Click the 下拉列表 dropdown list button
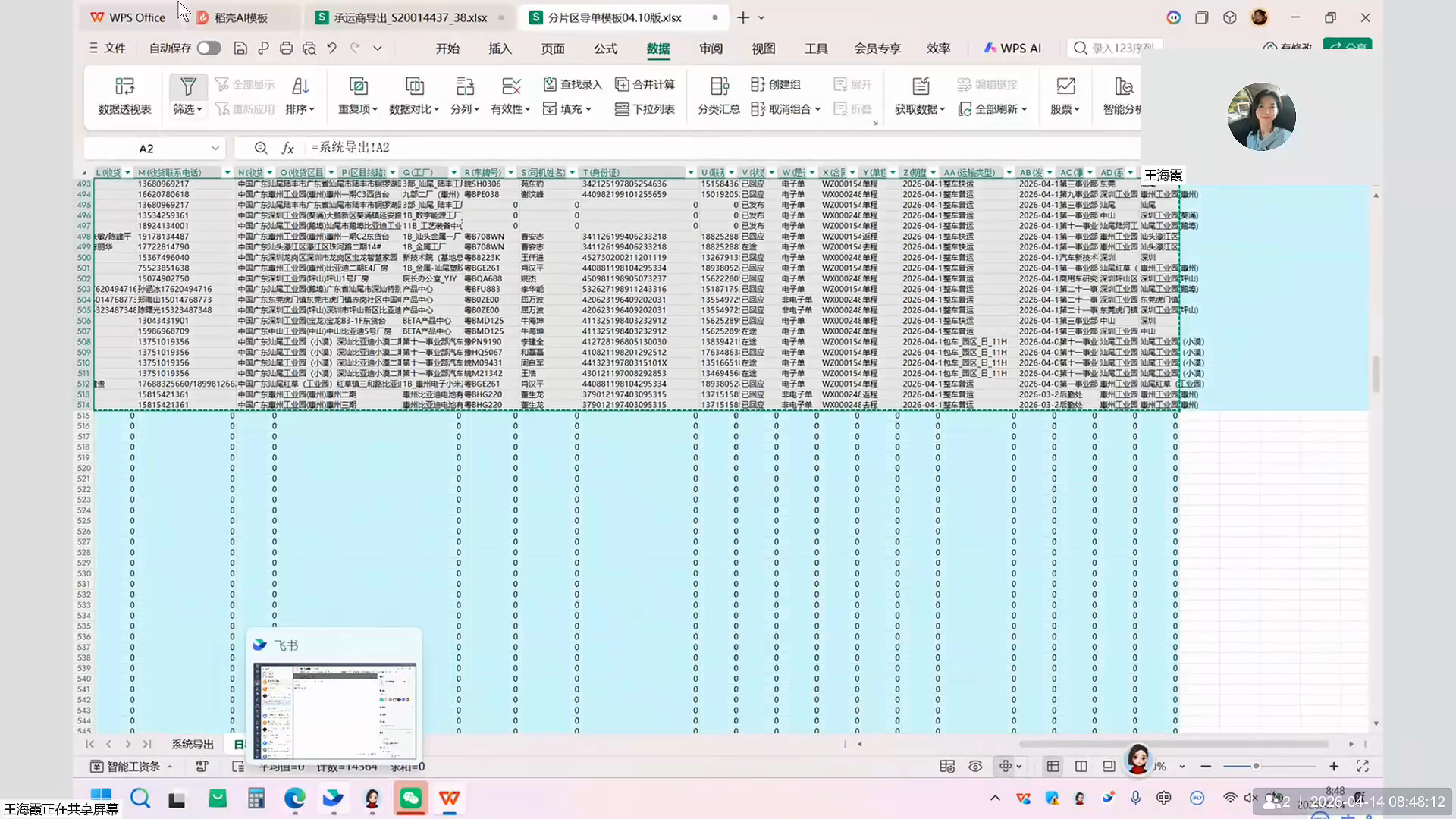This screenshot has height=819, width=1456. pyautogui.click(x=645, y=109)
